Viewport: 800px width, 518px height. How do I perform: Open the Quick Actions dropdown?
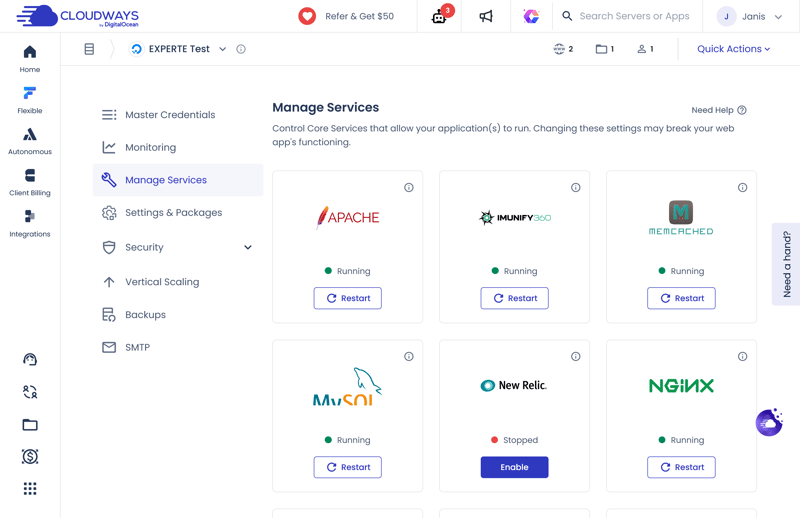pos(734,49)
